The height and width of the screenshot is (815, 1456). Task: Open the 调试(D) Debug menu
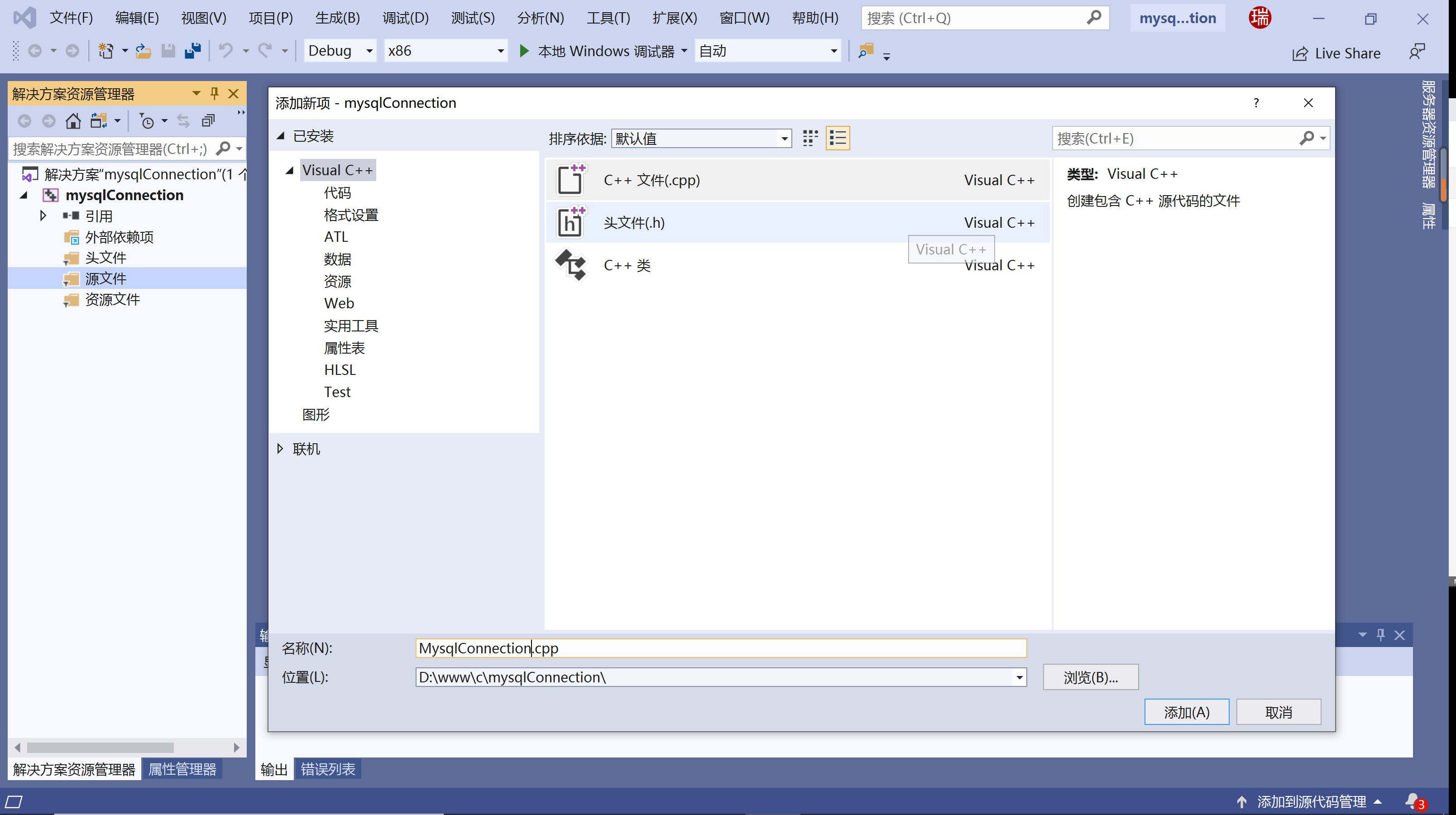click(x=405, y=18)
